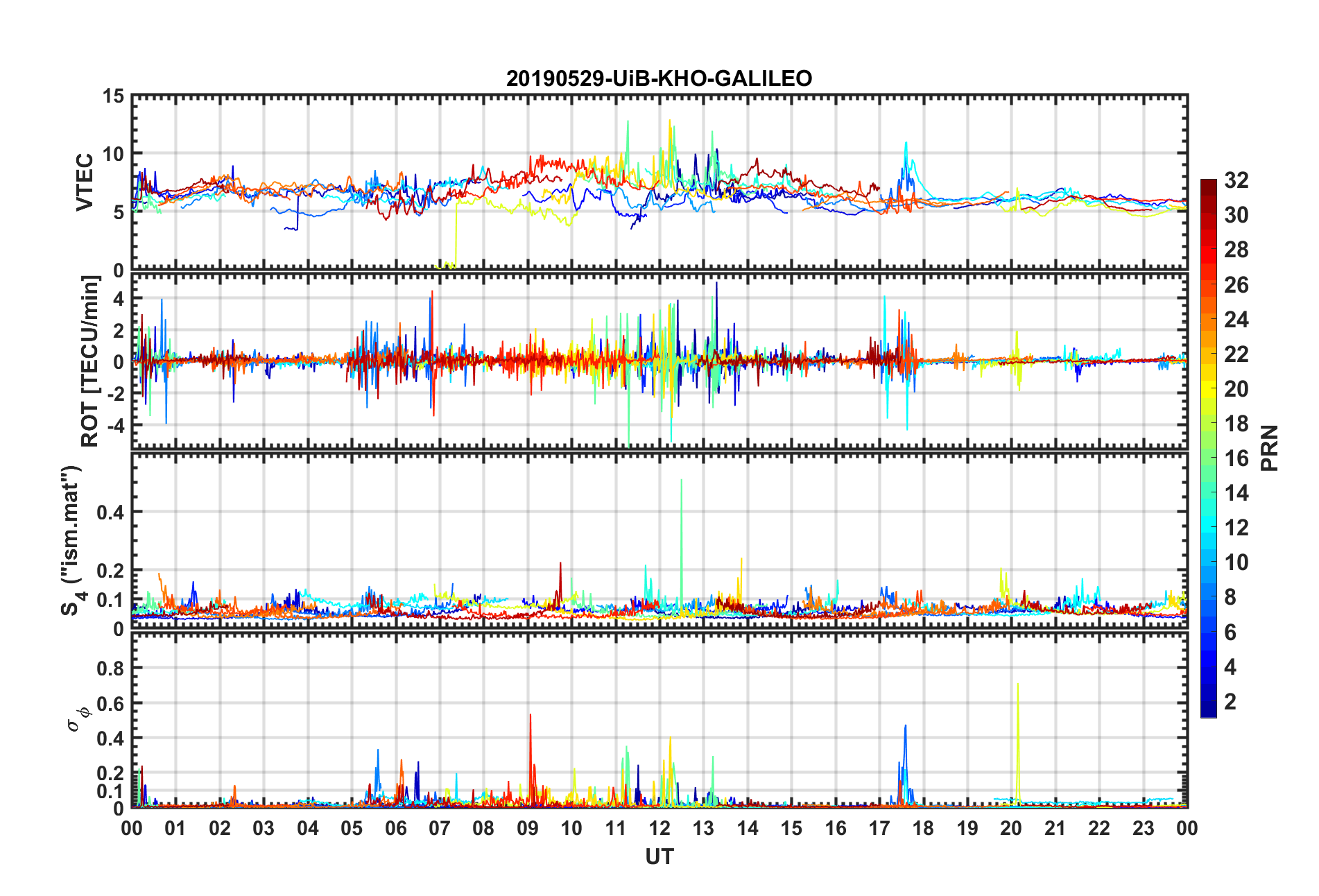Click ROT axis tick label 4
Image resolution: width=1319 pixels, height=896 pixels.
(x=119, y=300)
